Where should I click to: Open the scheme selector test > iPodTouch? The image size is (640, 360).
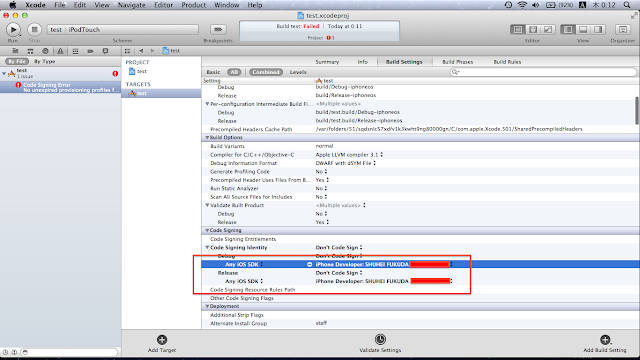tap(123, 29)
